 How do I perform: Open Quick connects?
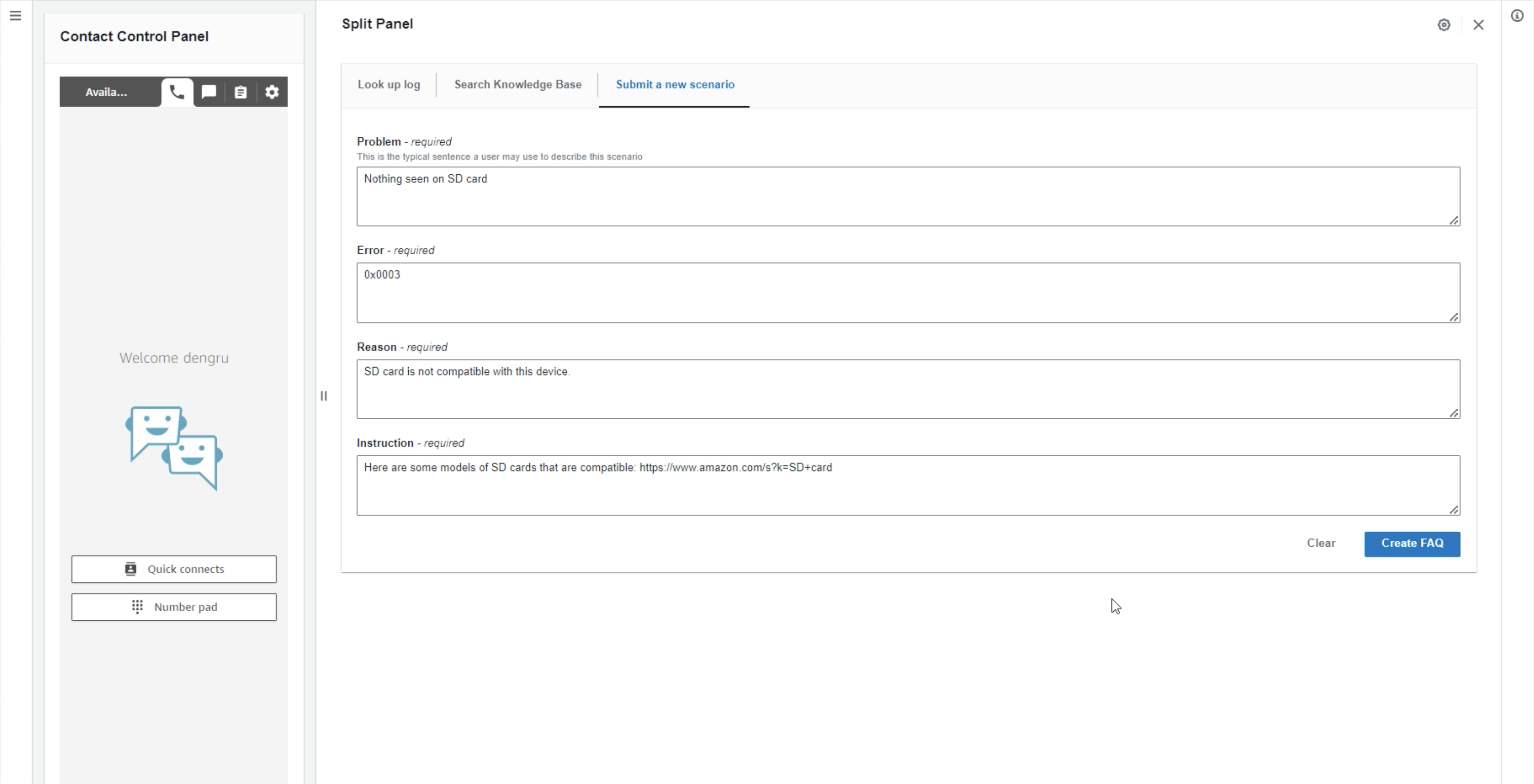[174, 569]
